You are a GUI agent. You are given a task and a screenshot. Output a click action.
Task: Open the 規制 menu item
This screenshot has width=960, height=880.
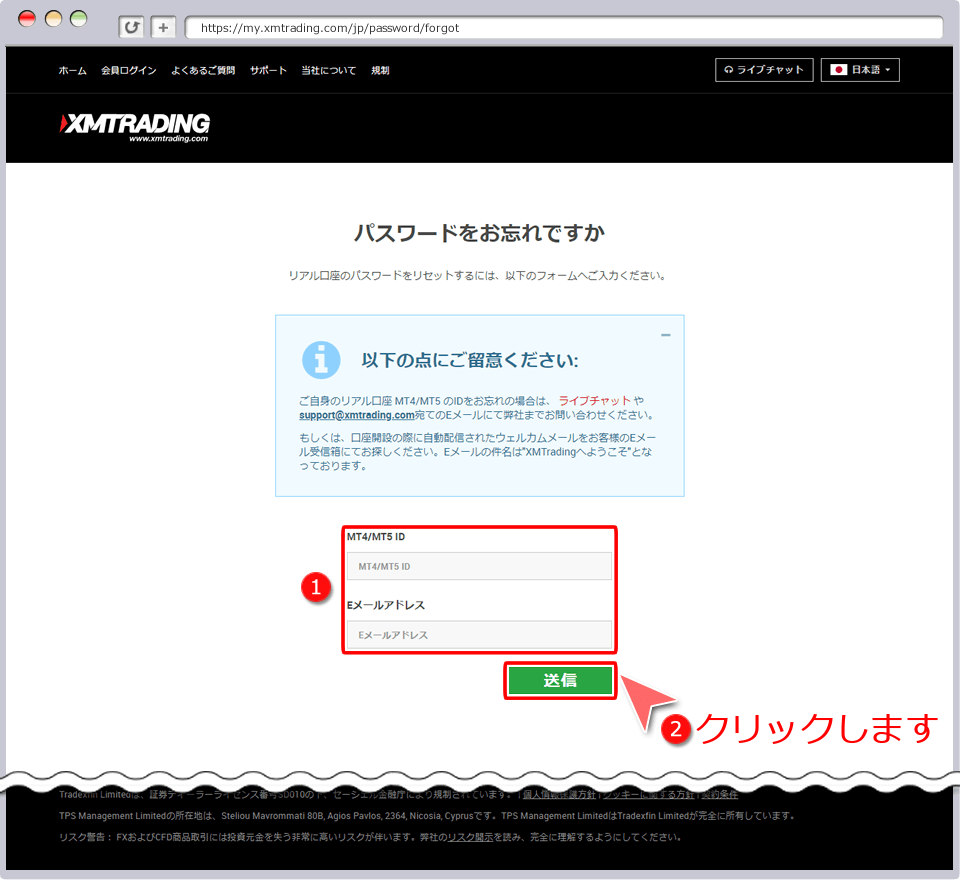point(380,70)
